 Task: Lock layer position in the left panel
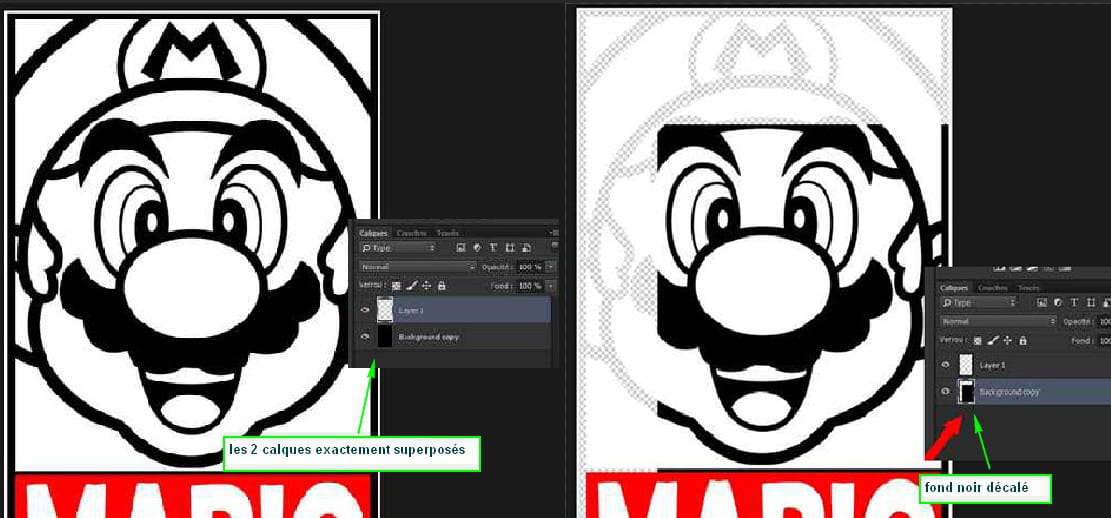pos(427,286)
